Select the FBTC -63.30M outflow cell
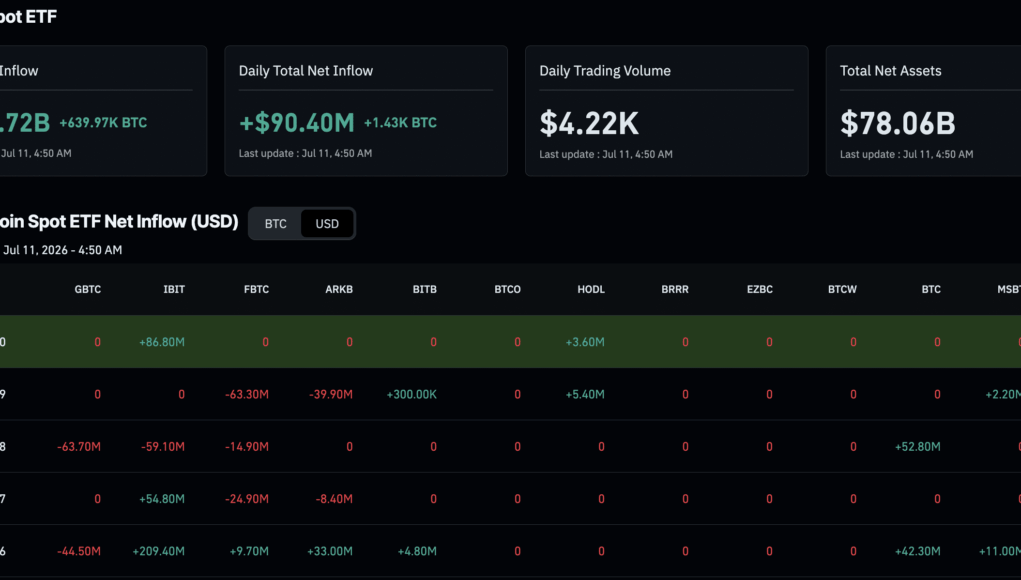 [247, 394]
